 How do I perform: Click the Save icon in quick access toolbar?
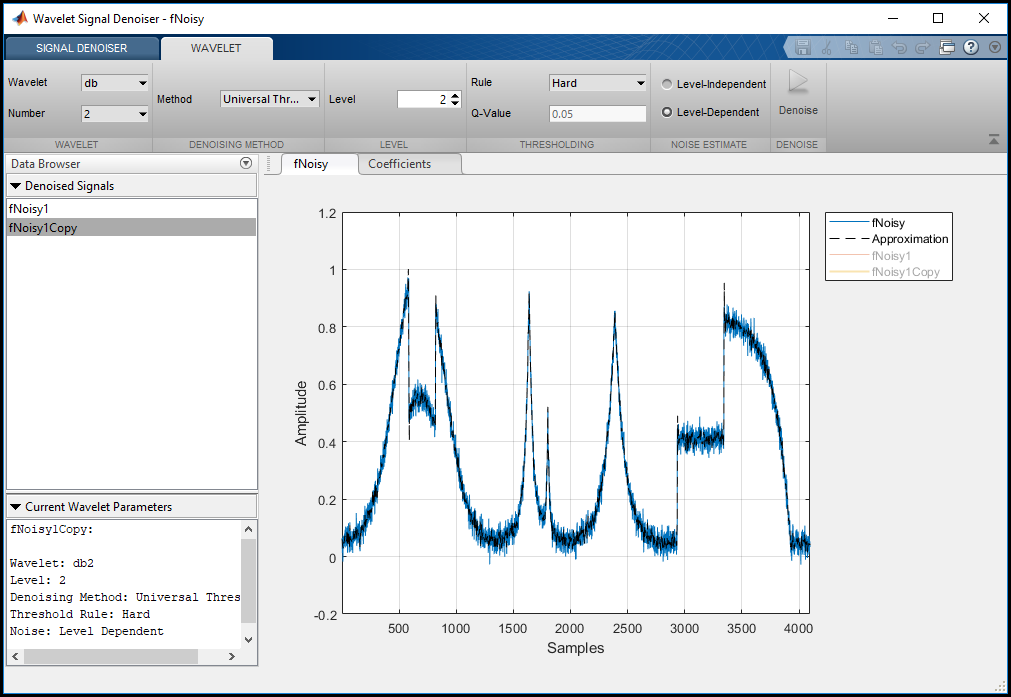coord(802,47)
